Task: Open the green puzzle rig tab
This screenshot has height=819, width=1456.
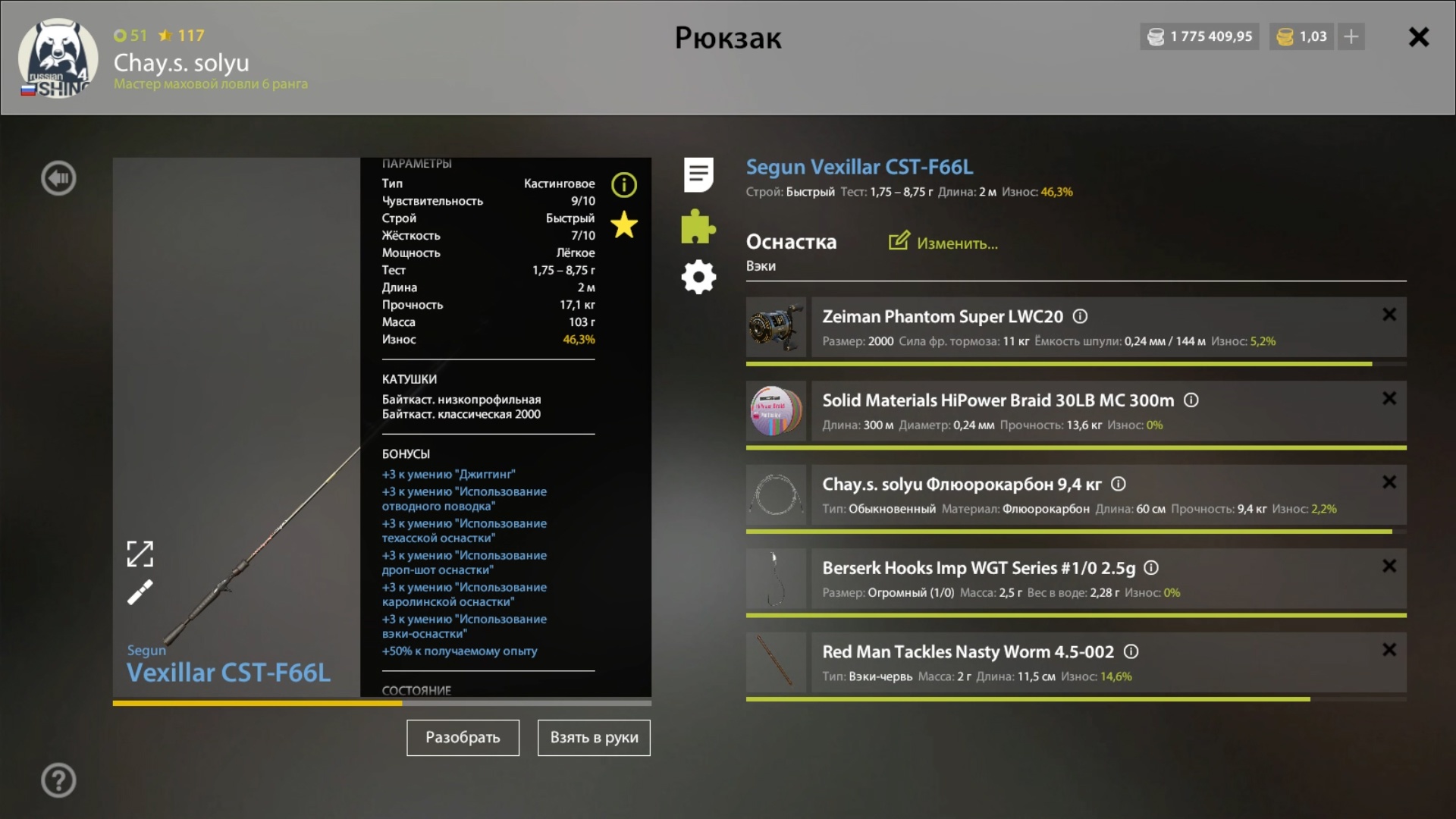Action: (x=698, y=226)
